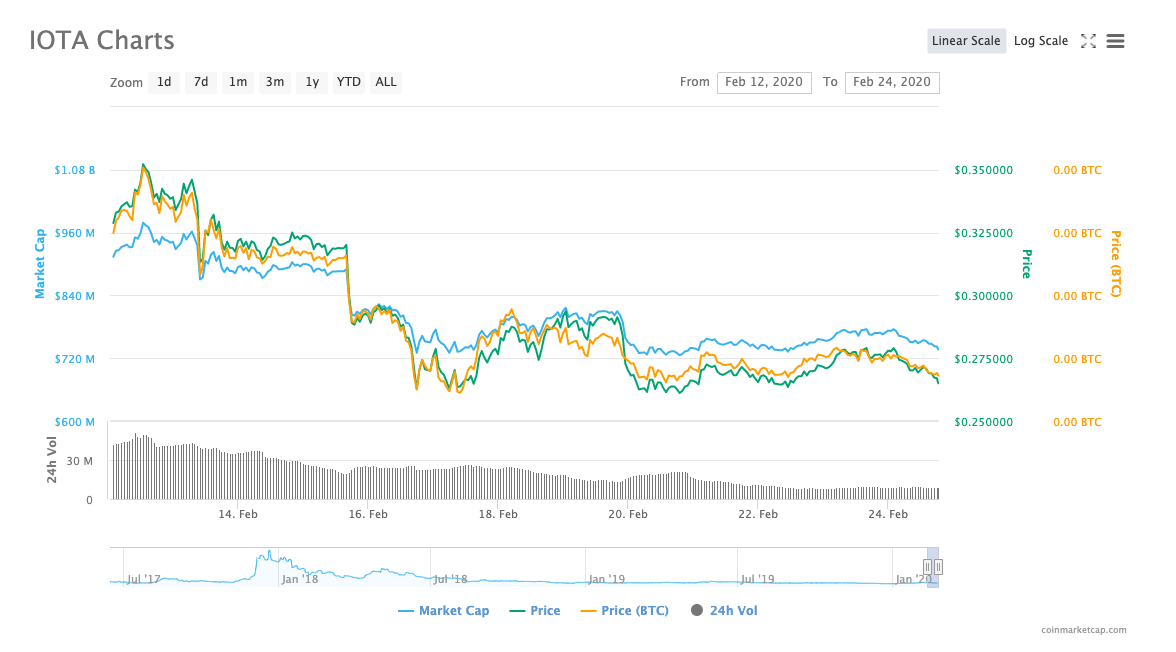The image size is (1176, 652).
Task: Edit the From date field
Action: tap(764, 83)
